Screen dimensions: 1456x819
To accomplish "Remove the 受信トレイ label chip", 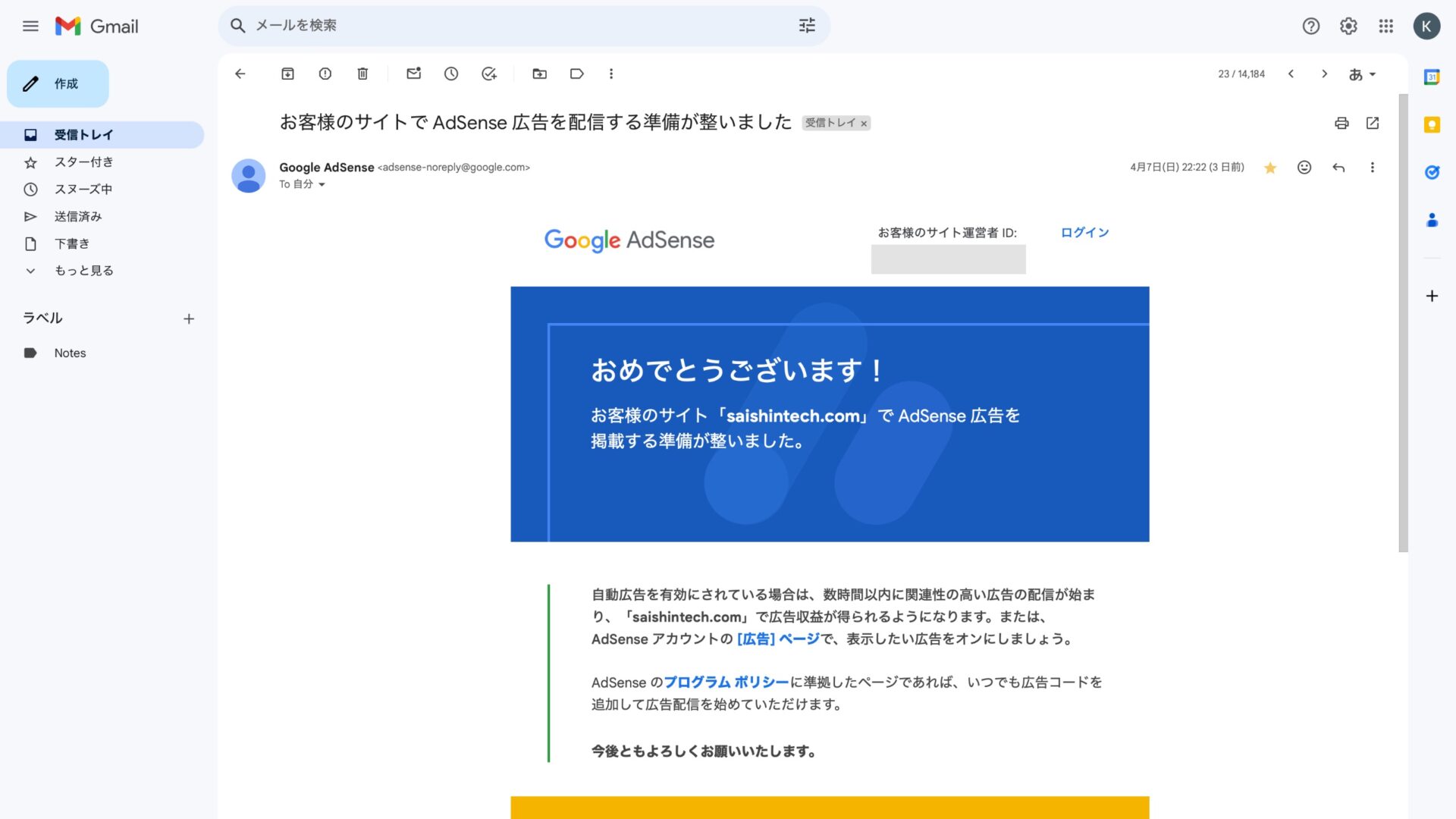I will (864, 124).
